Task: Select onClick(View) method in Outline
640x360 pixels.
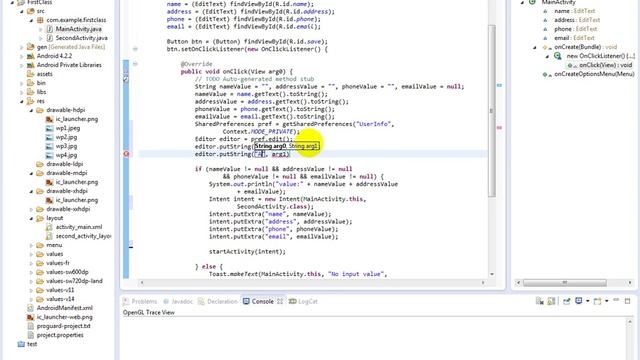Action: (605, 65)
